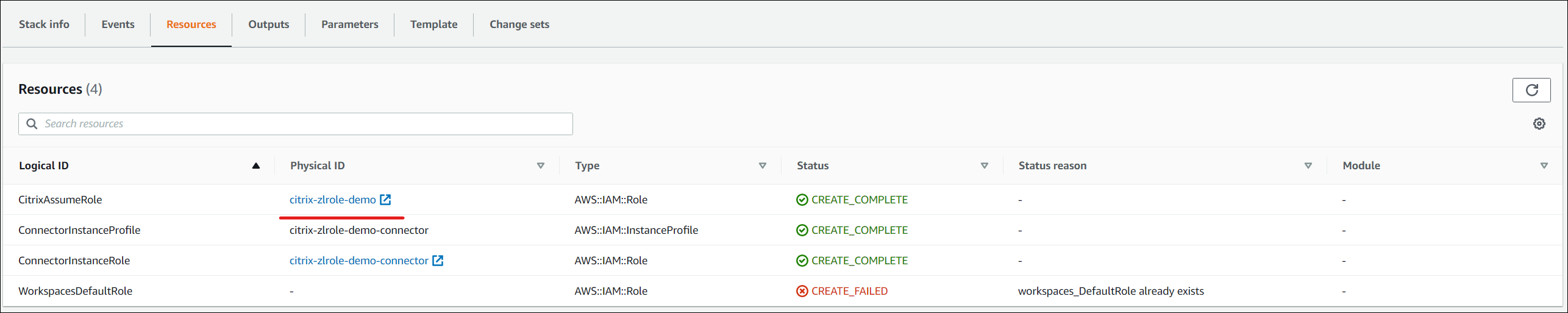
Task: Click external link icon beside citrix-zlrole-demo
Action: (385, 200)
